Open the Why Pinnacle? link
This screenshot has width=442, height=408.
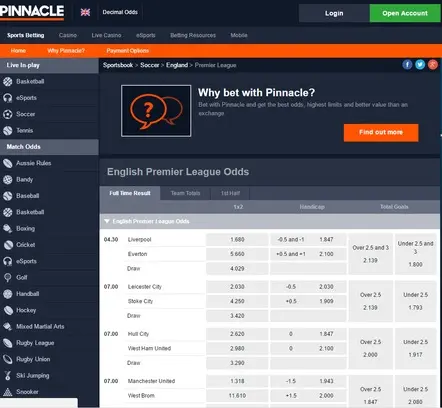pyautogui.click(x=66, y=51)
